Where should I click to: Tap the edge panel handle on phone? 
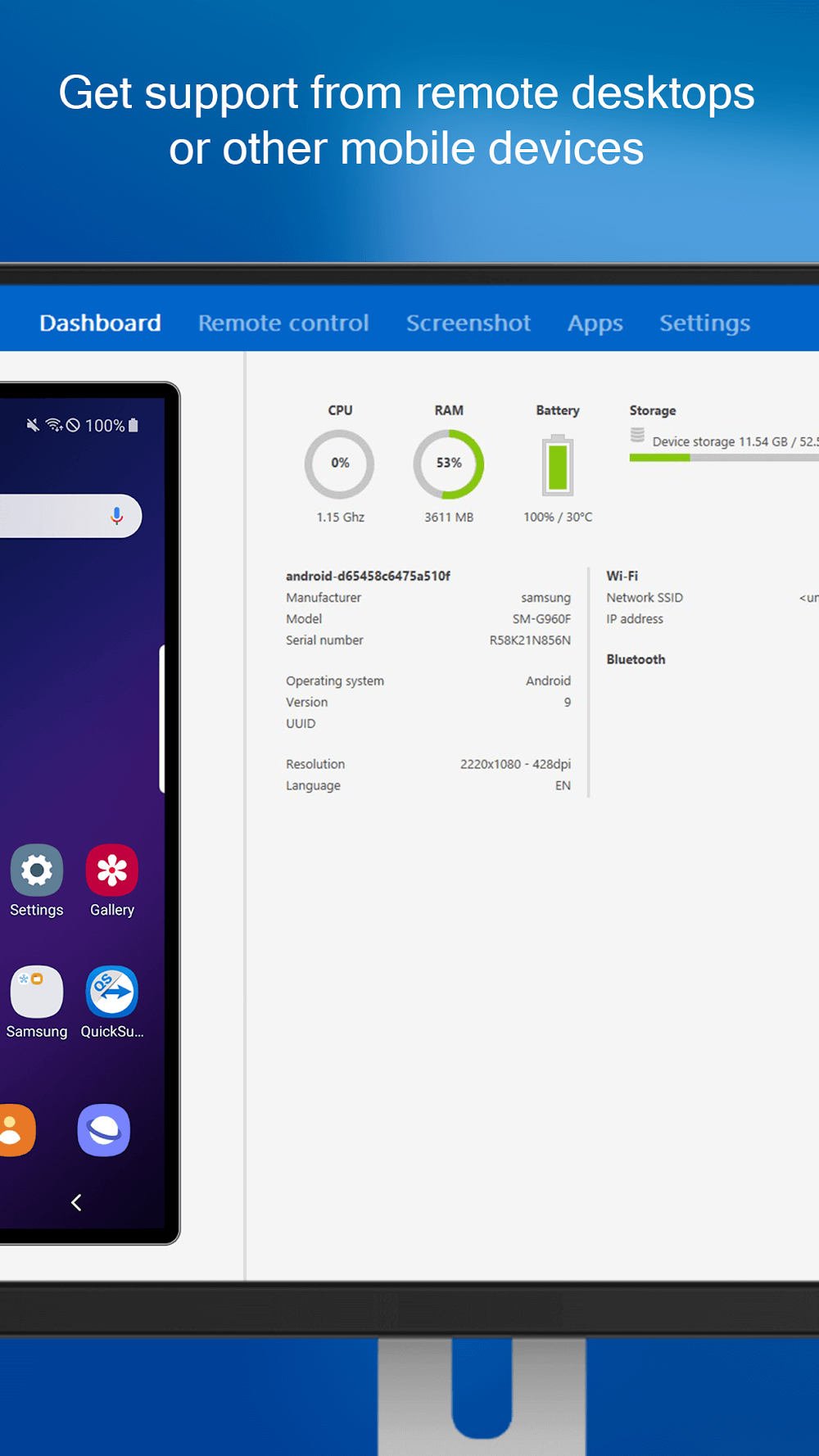tap(161, 719)
